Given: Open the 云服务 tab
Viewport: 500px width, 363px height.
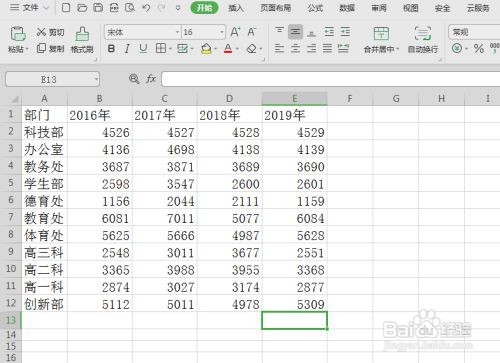Looking at the screenshot, I should 478,8.
